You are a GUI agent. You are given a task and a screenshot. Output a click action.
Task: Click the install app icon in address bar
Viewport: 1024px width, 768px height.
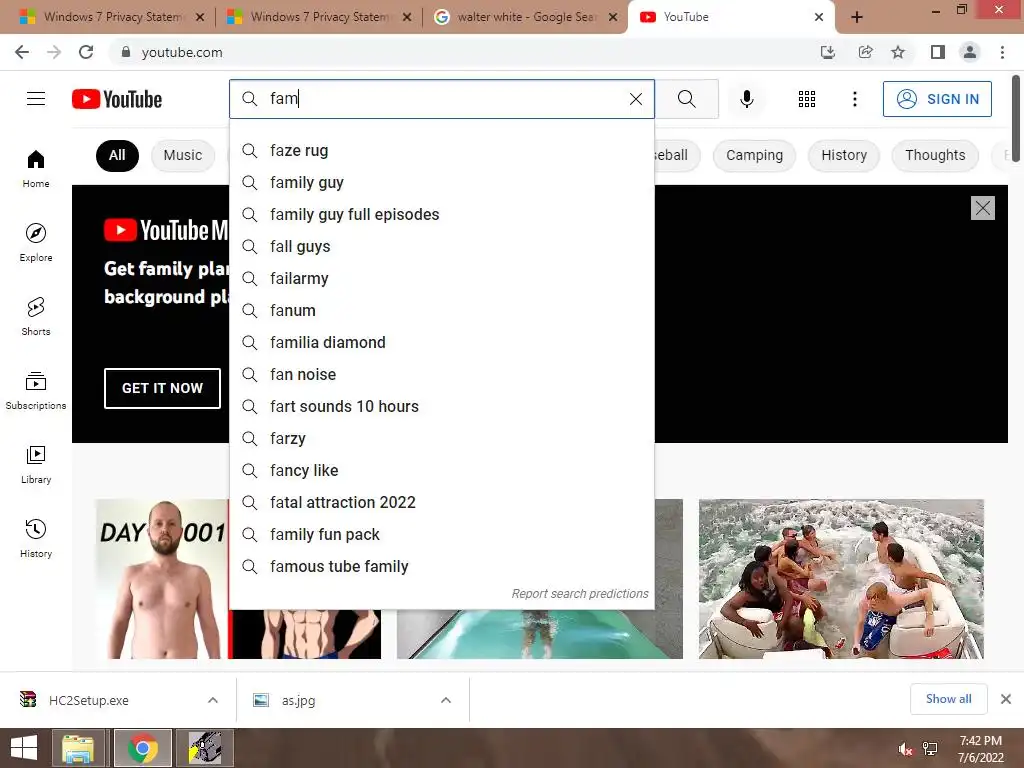[x=827, y=52]
